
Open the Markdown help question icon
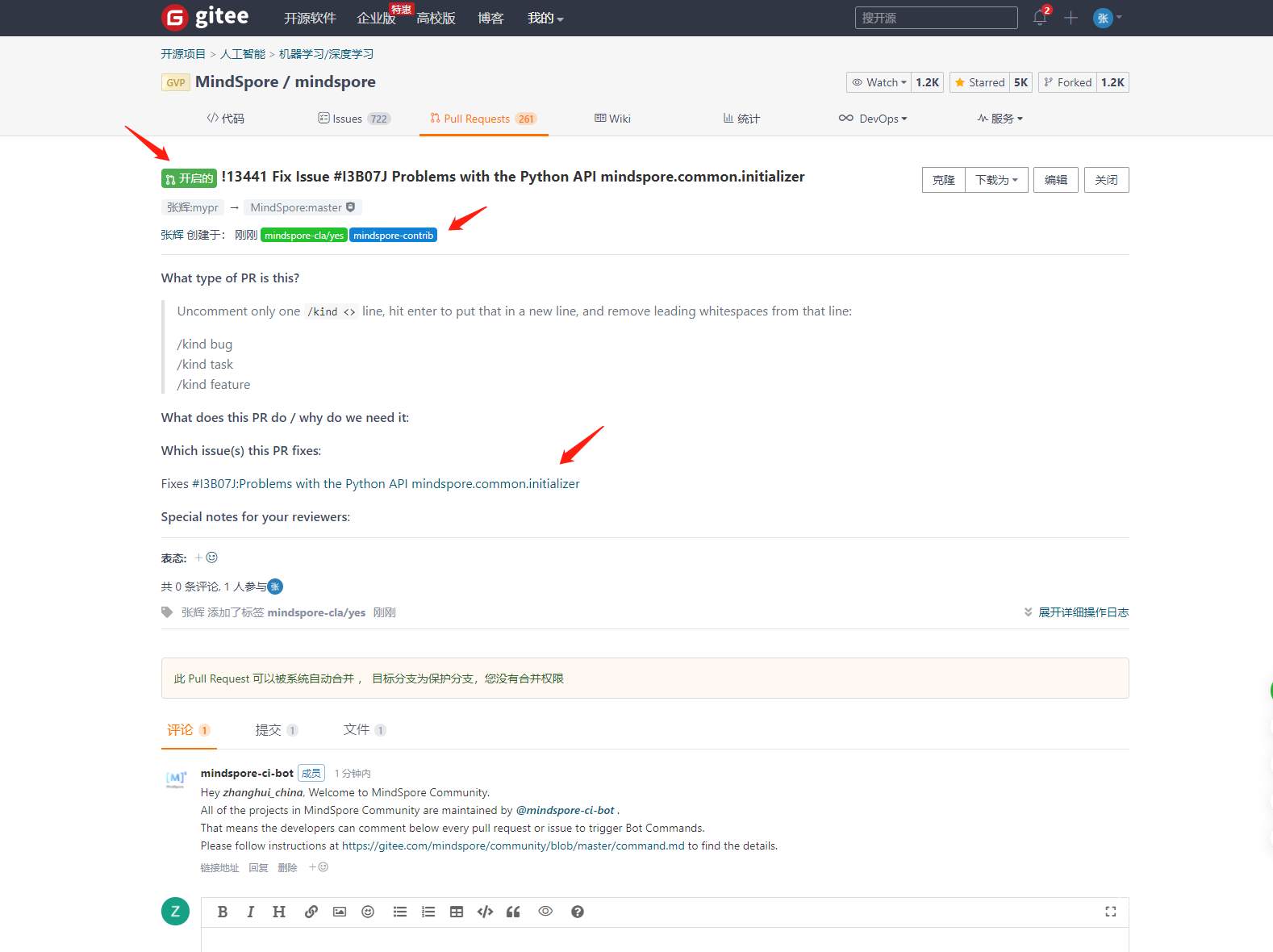(x=578, y=912)
